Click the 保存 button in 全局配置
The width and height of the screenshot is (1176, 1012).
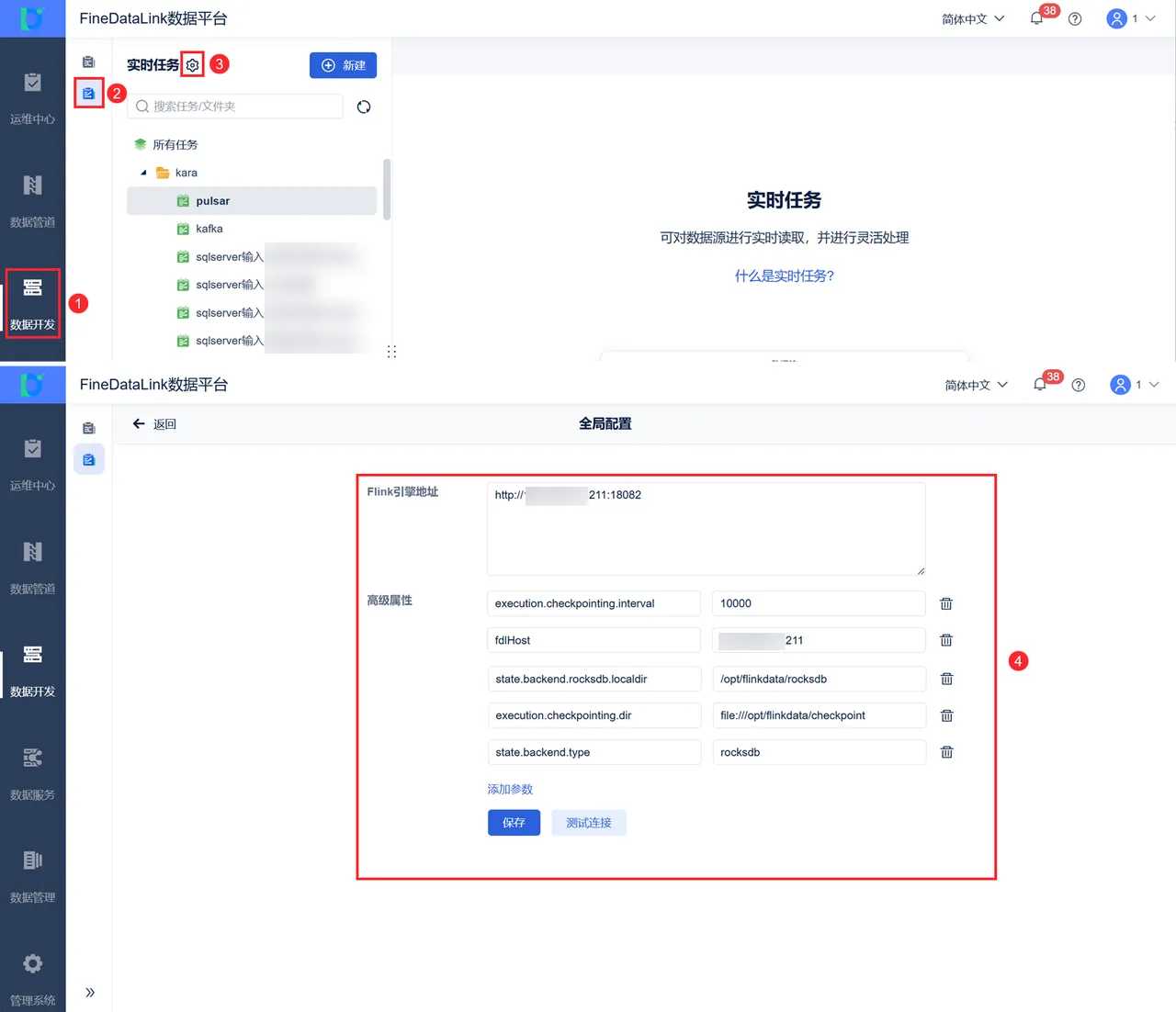coord(514,823)
